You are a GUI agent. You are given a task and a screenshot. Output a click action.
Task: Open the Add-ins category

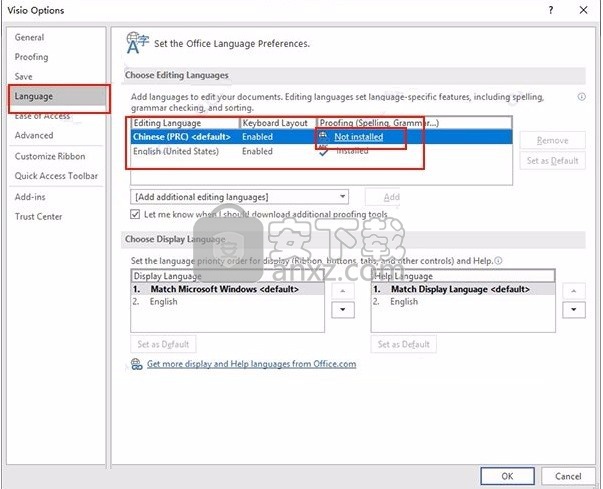click(30, 197)
